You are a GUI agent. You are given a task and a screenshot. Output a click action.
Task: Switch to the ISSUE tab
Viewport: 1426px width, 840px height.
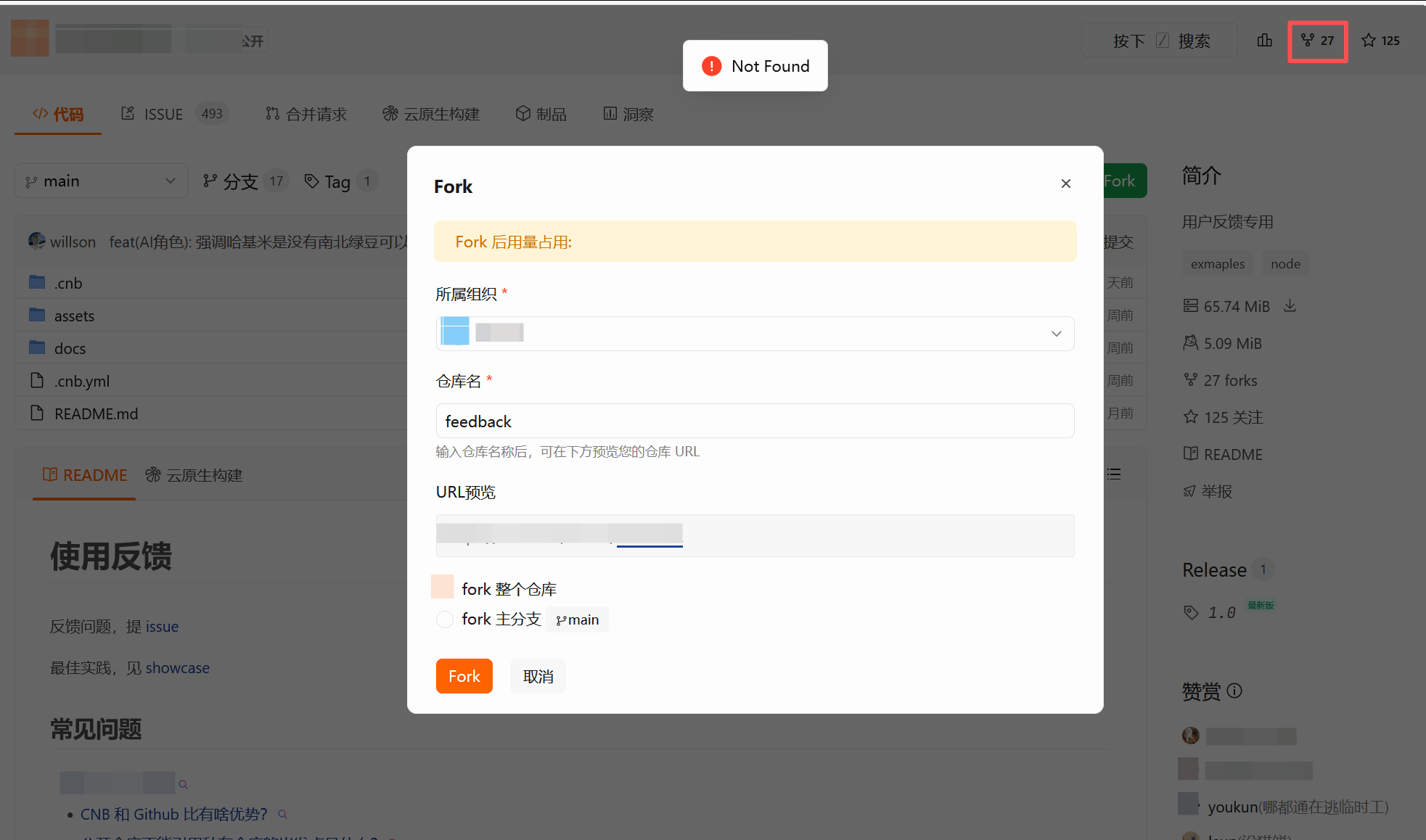pos(163,114)
